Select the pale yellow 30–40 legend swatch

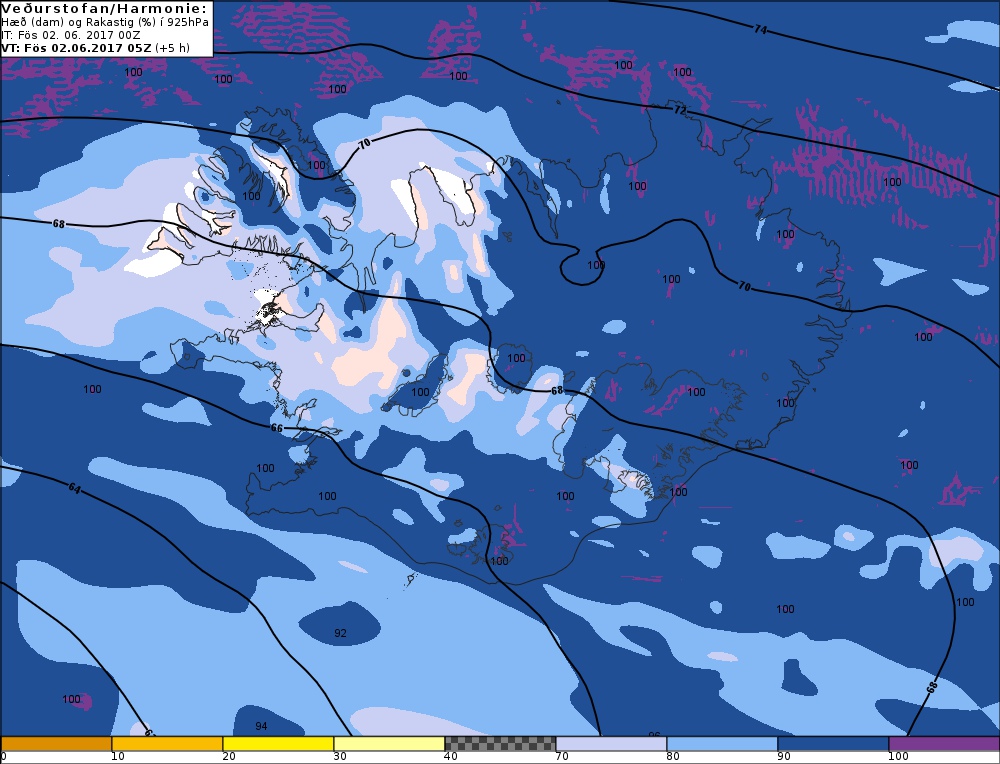click(389, 744)
